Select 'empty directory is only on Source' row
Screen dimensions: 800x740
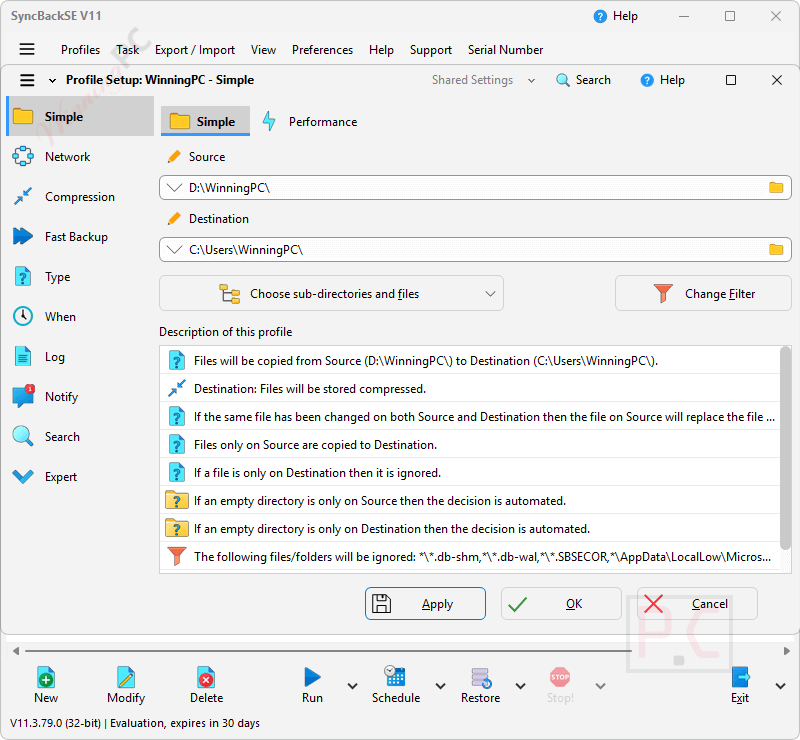click(470, 501)
